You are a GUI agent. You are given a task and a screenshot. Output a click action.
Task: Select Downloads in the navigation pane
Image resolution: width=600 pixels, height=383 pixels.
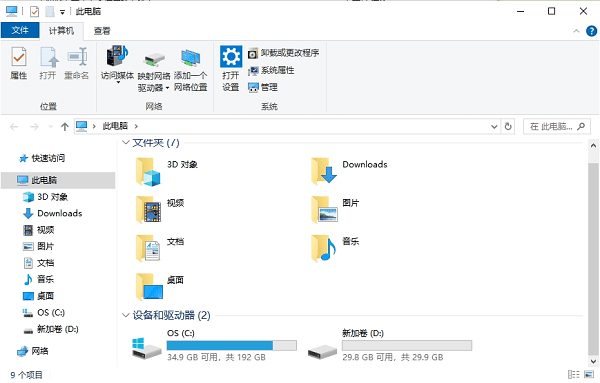[60, 213]
